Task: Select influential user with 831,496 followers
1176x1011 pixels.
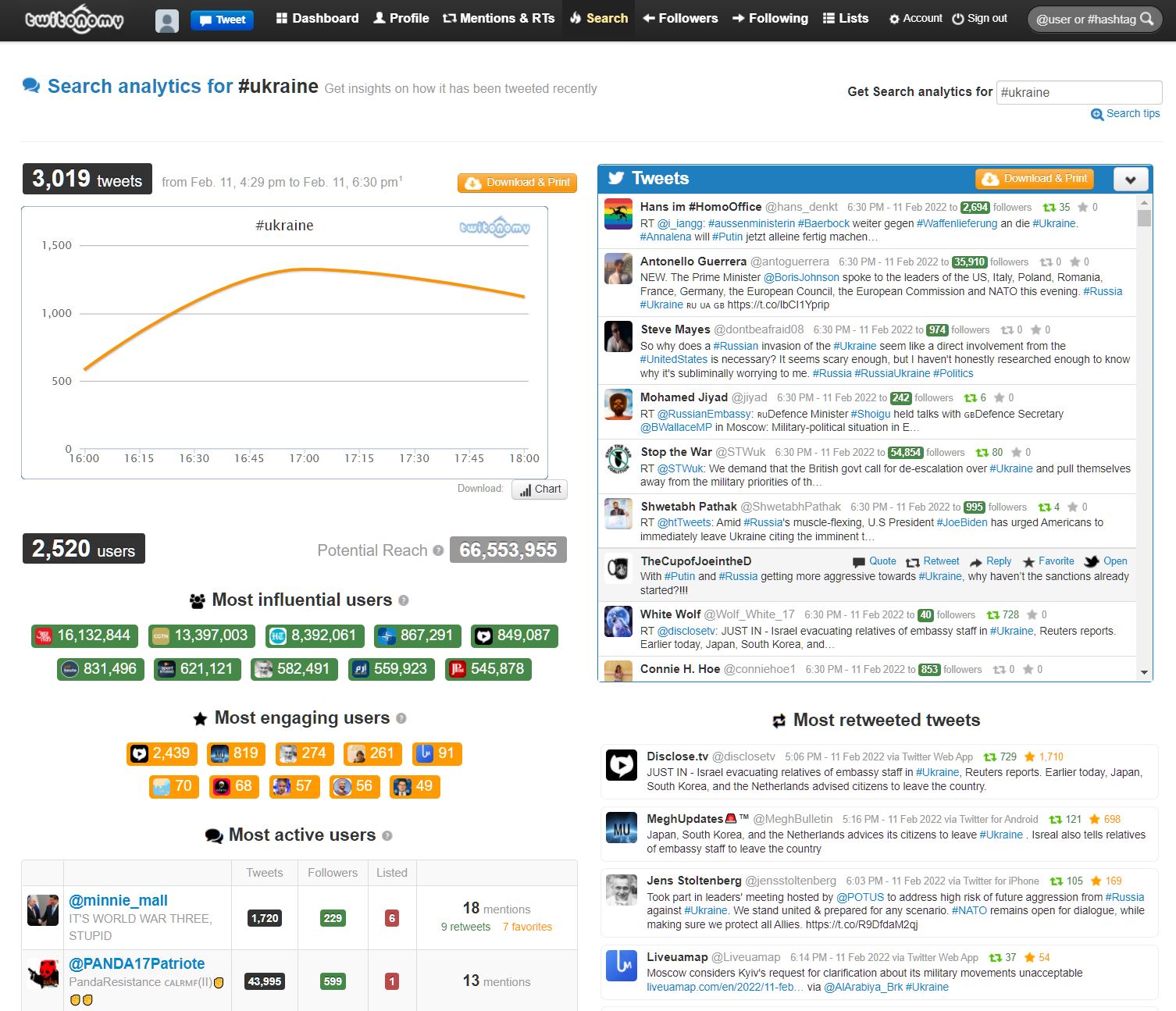Action: click(101, 669)
